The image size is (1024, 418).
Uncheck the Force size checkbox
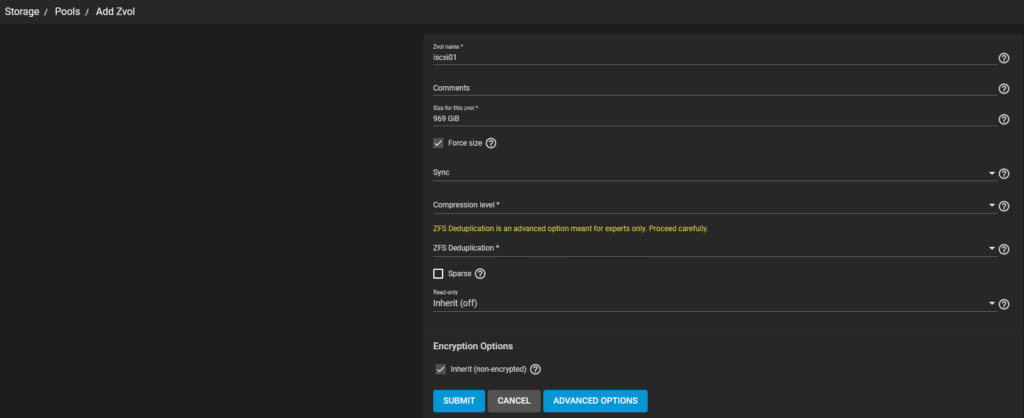(438, 143)
